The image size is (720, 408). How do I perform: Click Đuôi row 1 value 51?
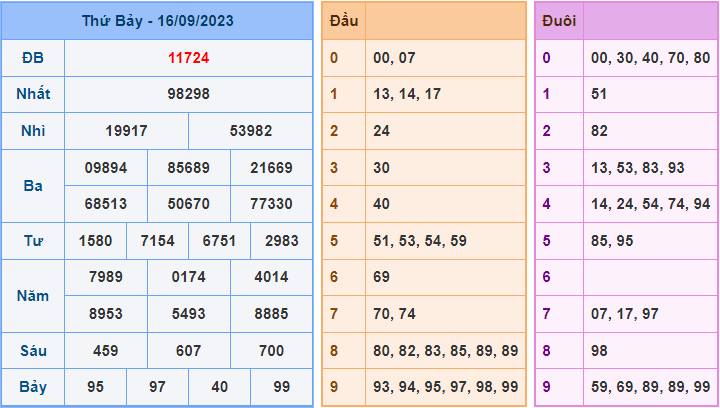pyautogui.click(x=599, y=94)
